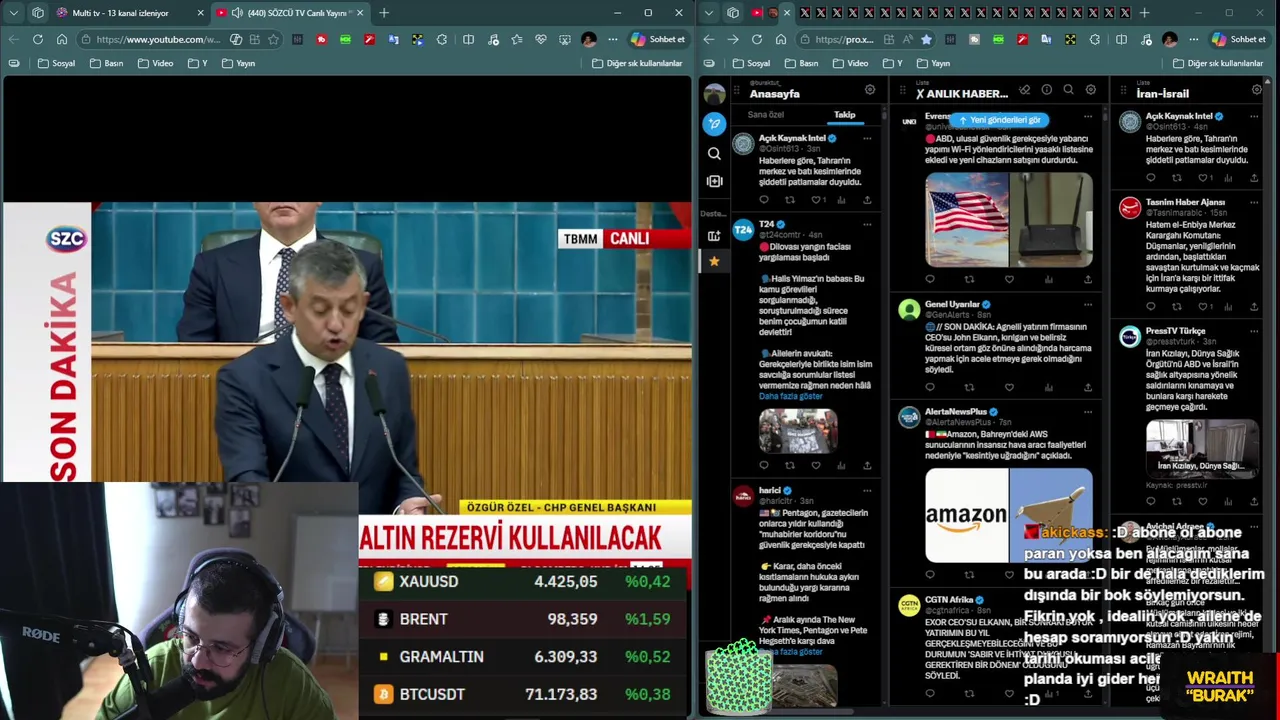Viewport: 1280px width, 720px height.
Task: View analytics of Evrensel Wi-Fi post
Action: (x=1049, y=280)
